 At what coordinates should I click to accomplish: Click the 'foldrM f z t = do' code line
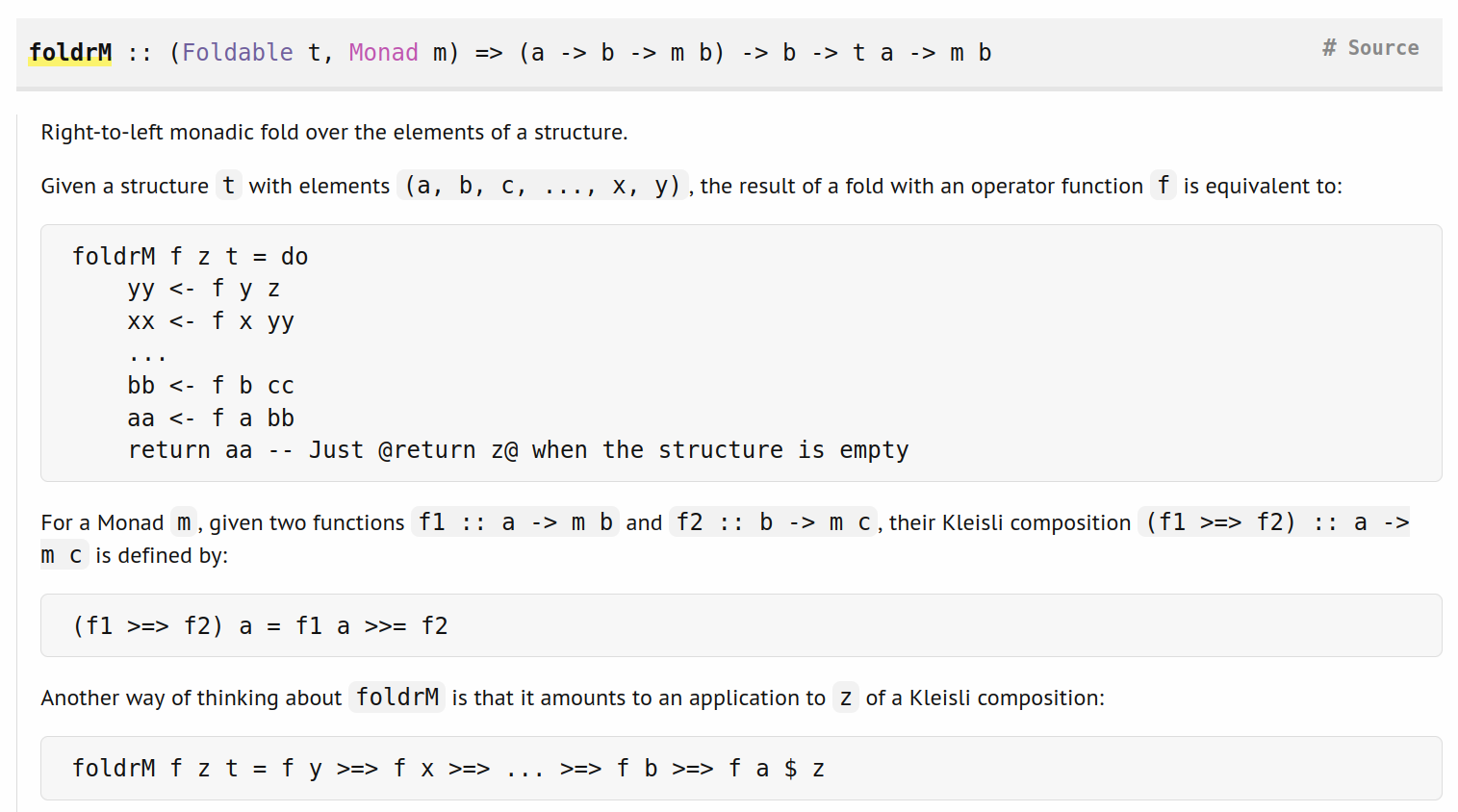(x=191, y=257)
